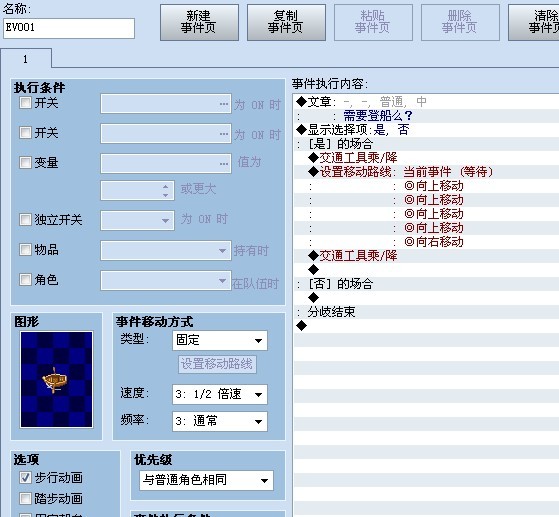Select the first 交通工具乘/降 command
The height and width of the screenshot is (517, 559).
[427, 158]
